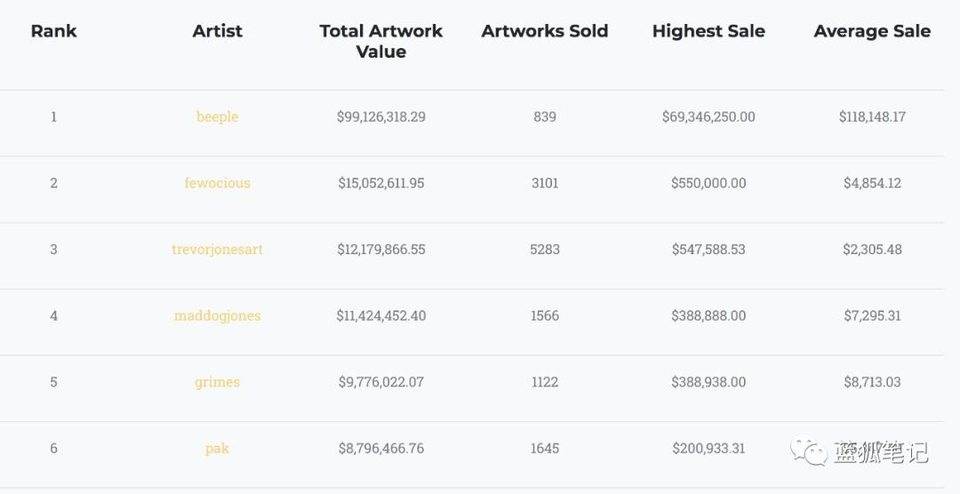The image size is (960, 494).
Task: Select rank number 4 cell
Action: [54, 316]
